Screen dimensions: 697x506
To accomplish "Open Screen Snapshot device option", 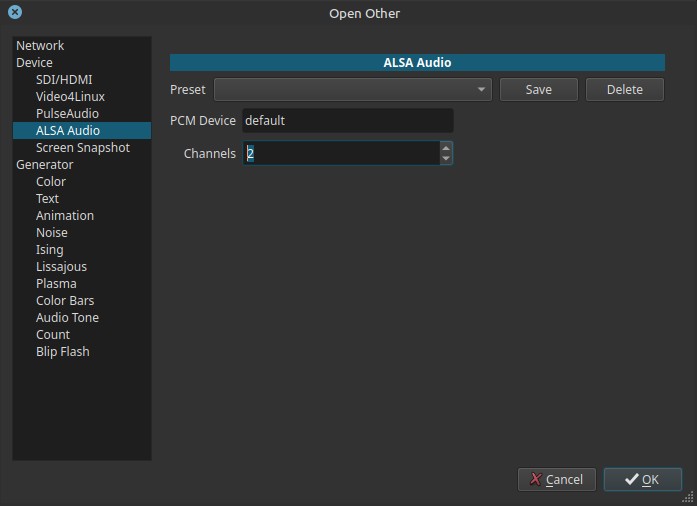I will point(83,148).
